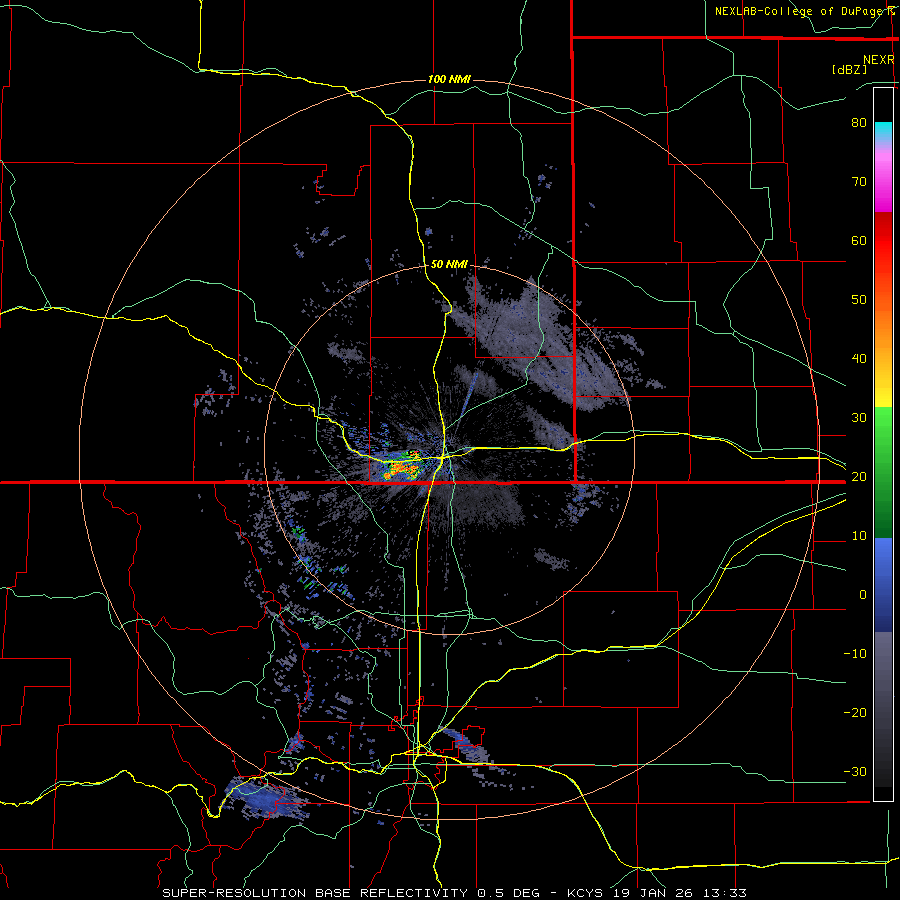Click the KCYS 19 JAN 26 13:33 timestamp
The height and width of the screenshot is (900, 900).
657,893
